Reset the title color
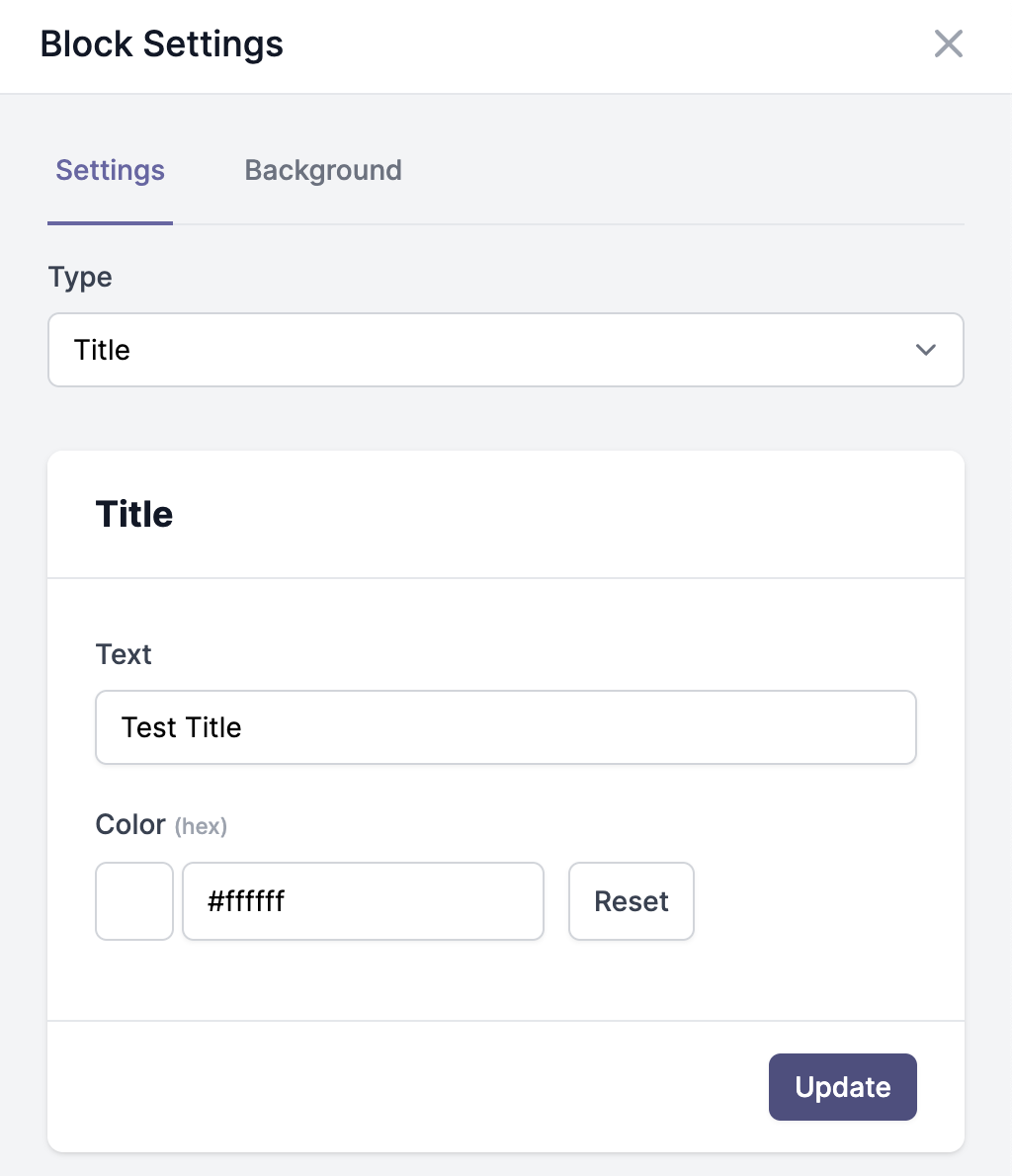The height and width of the screenshot is (1176, 1012). tap(631, 900)
